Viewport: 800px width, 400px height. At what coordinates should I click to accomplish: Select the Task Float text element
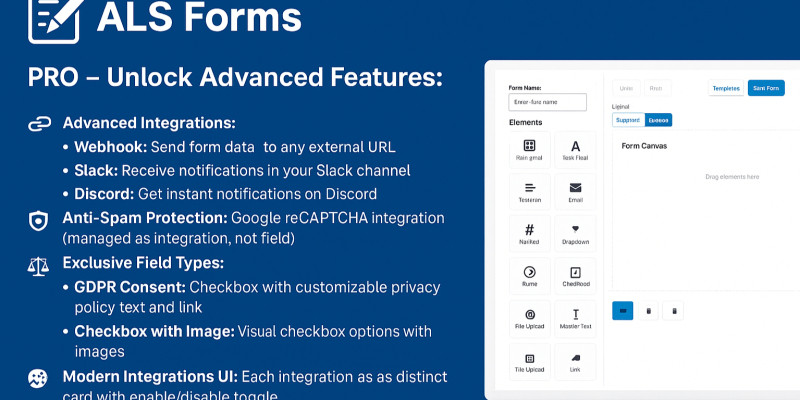575,149
